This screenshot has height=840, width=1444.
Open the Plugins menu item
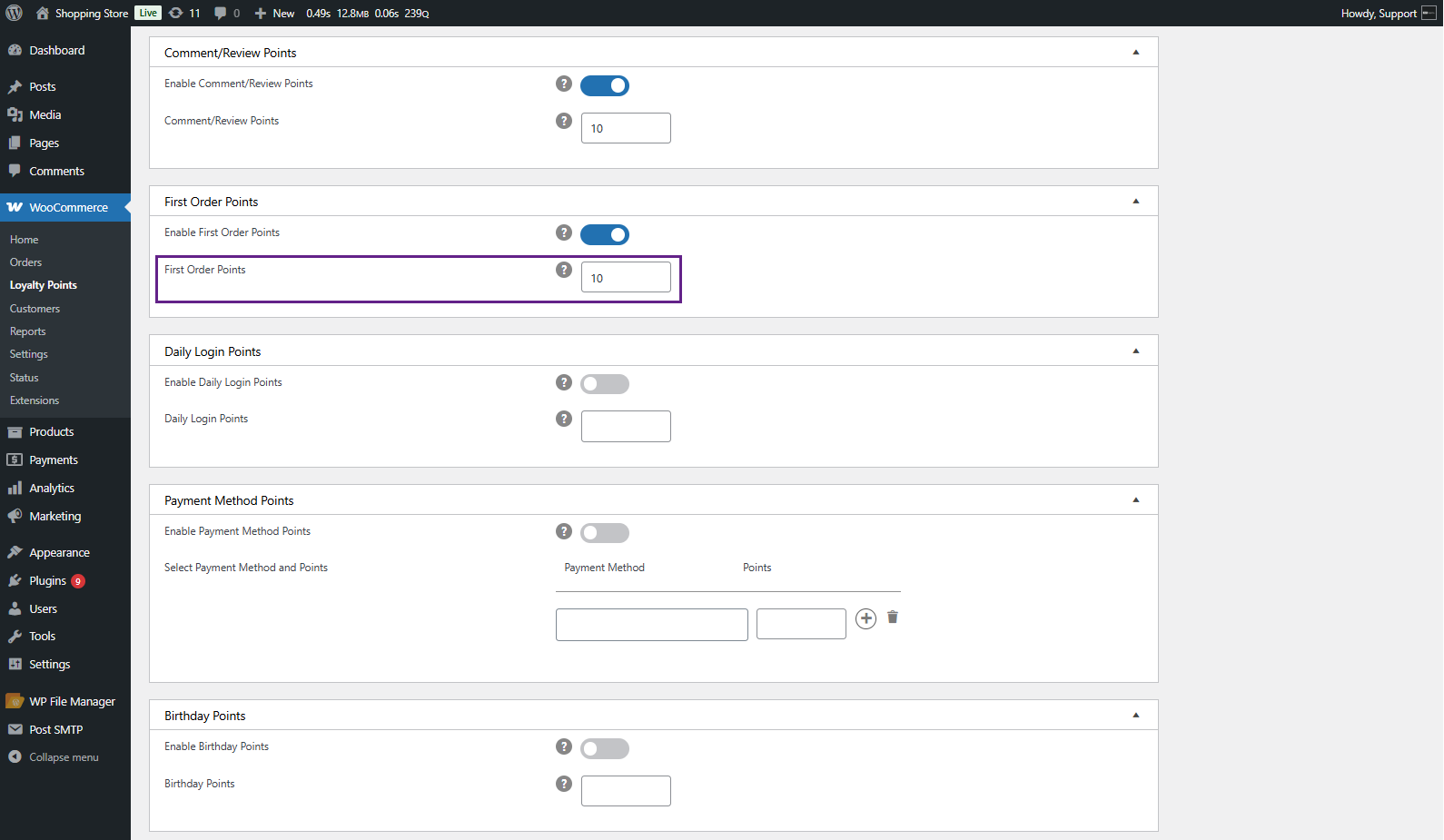(47, 581)
